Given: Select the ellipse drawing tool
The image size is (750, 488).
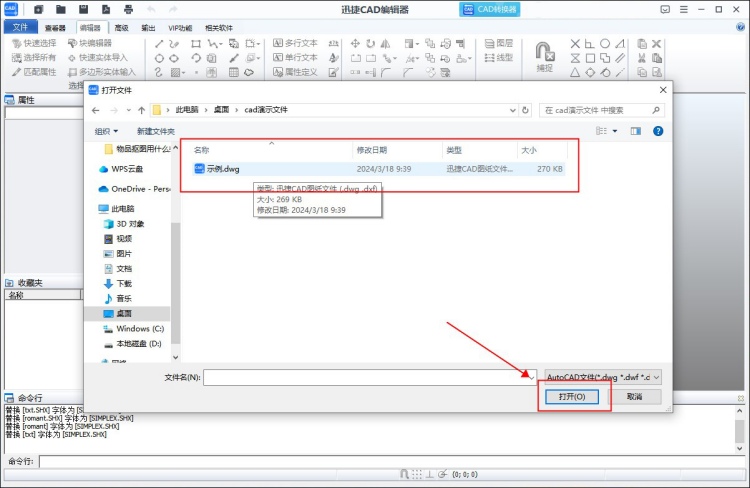Looking at the screenshot, I should coord(174,58).
